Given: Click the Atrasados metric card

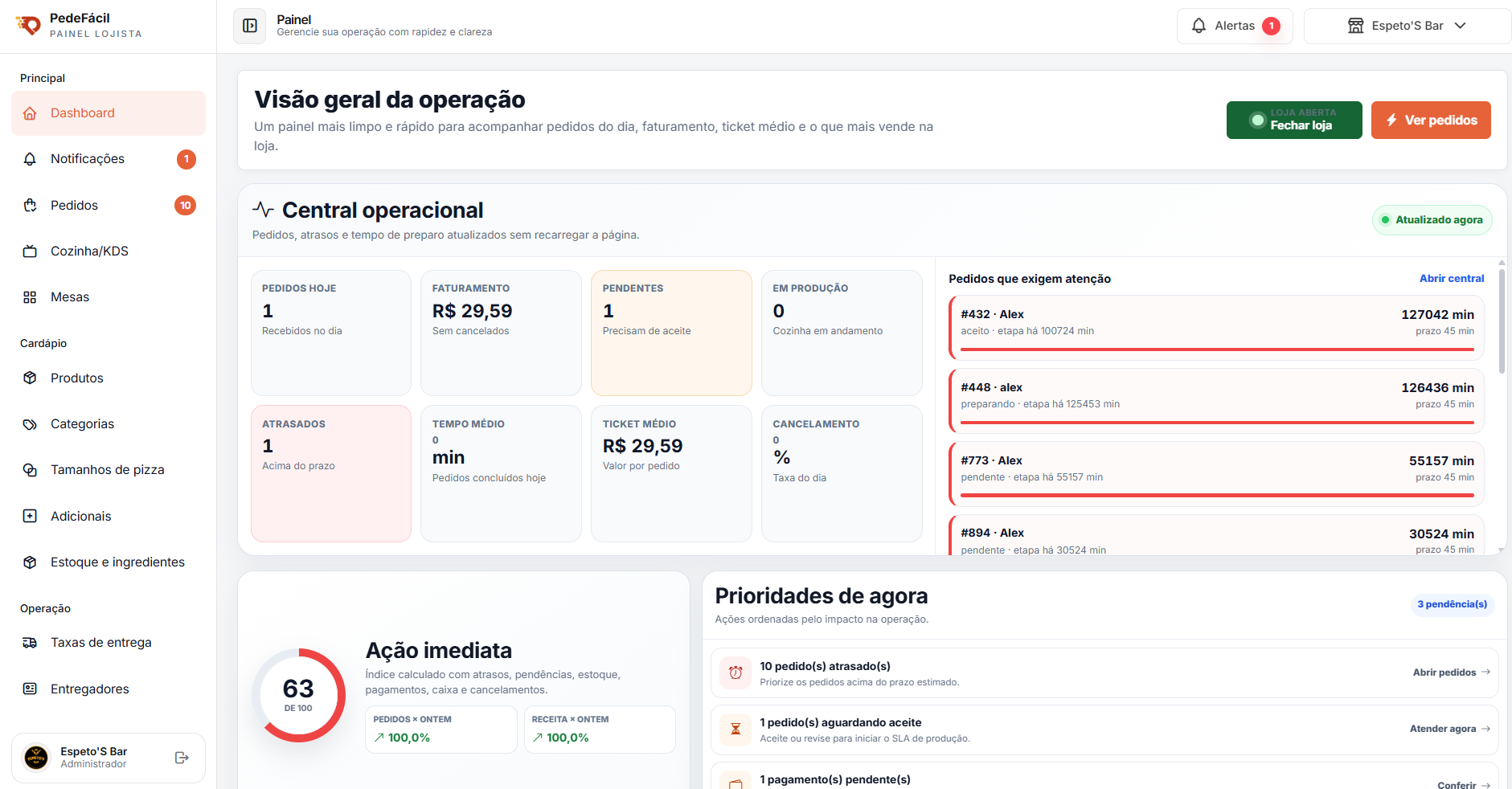Looking at the screenshot, I should click(331, 473).
